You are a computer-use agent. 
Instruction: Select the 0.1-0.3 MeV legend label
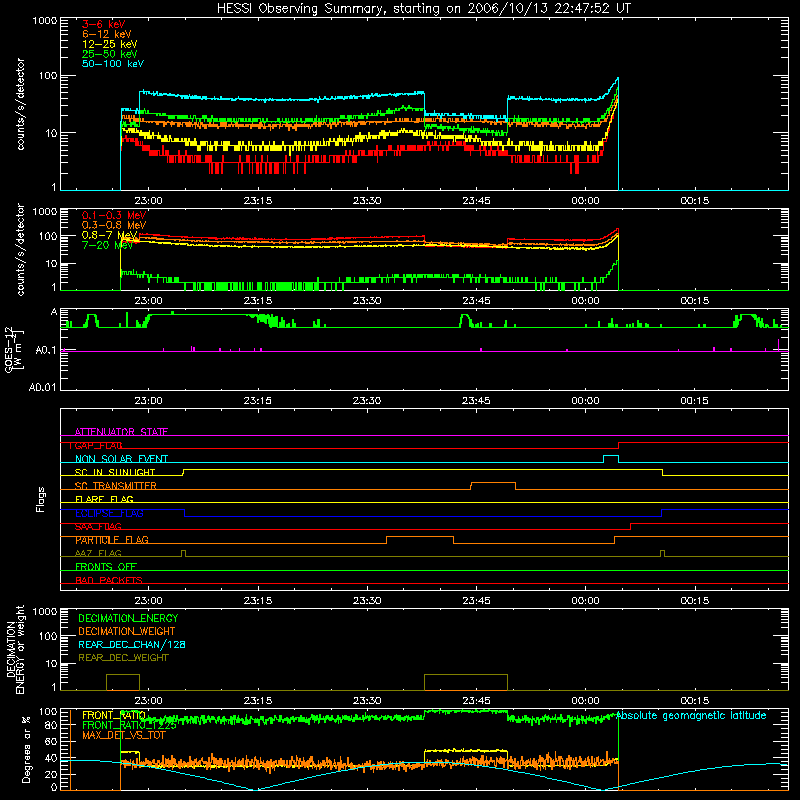click(x=114, y=215)
